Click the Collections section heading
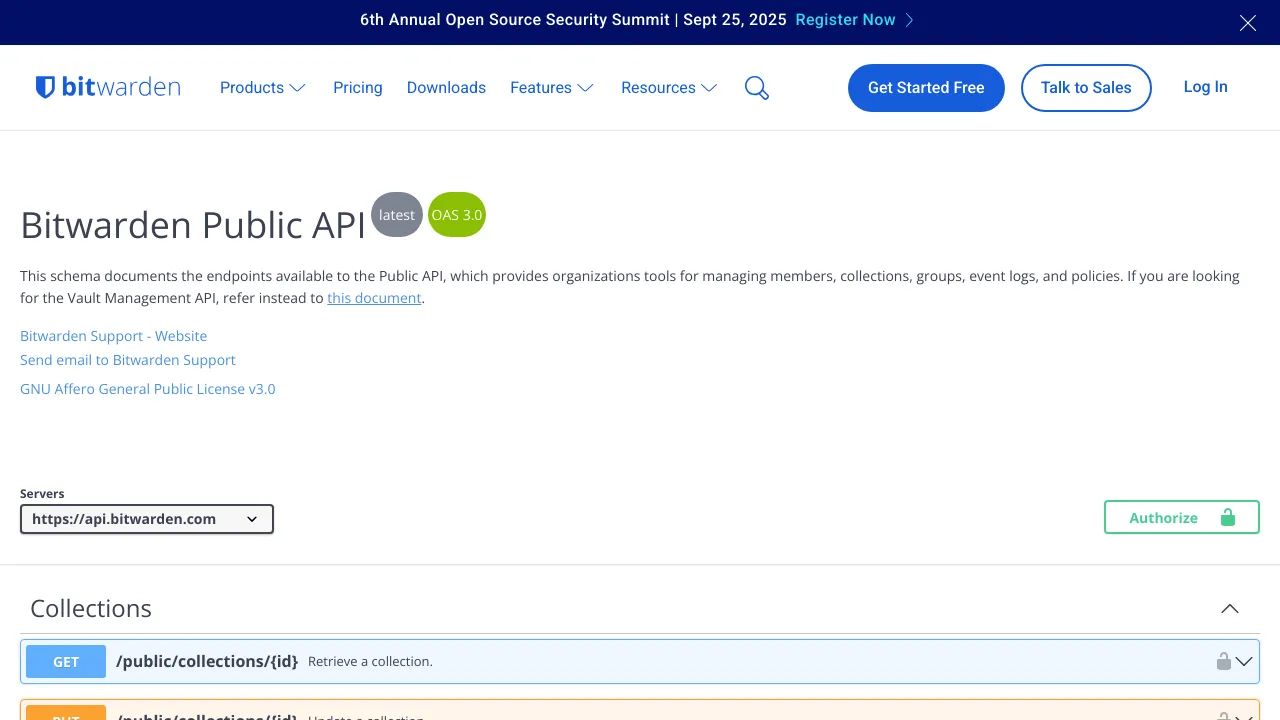The height and width of the screenshot is (720, 1280). (91, 608)
